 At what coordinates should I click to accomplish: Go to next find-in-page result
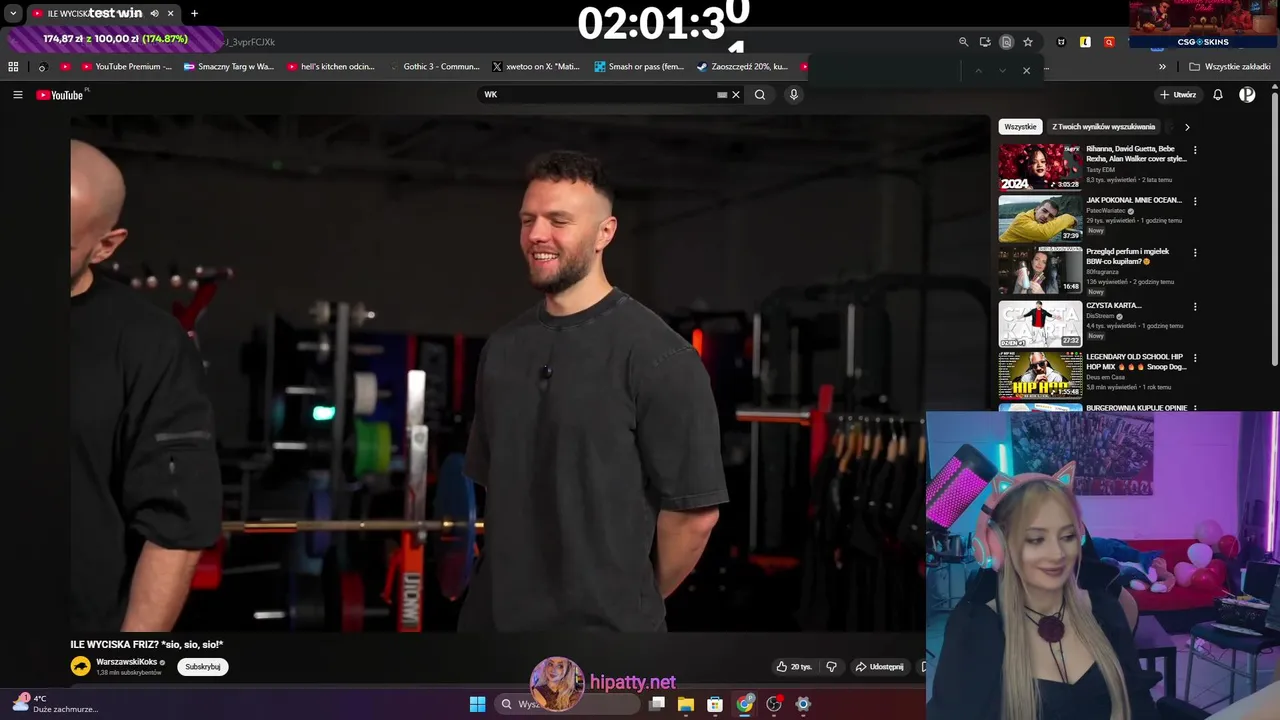click(x=1002, y=70)
